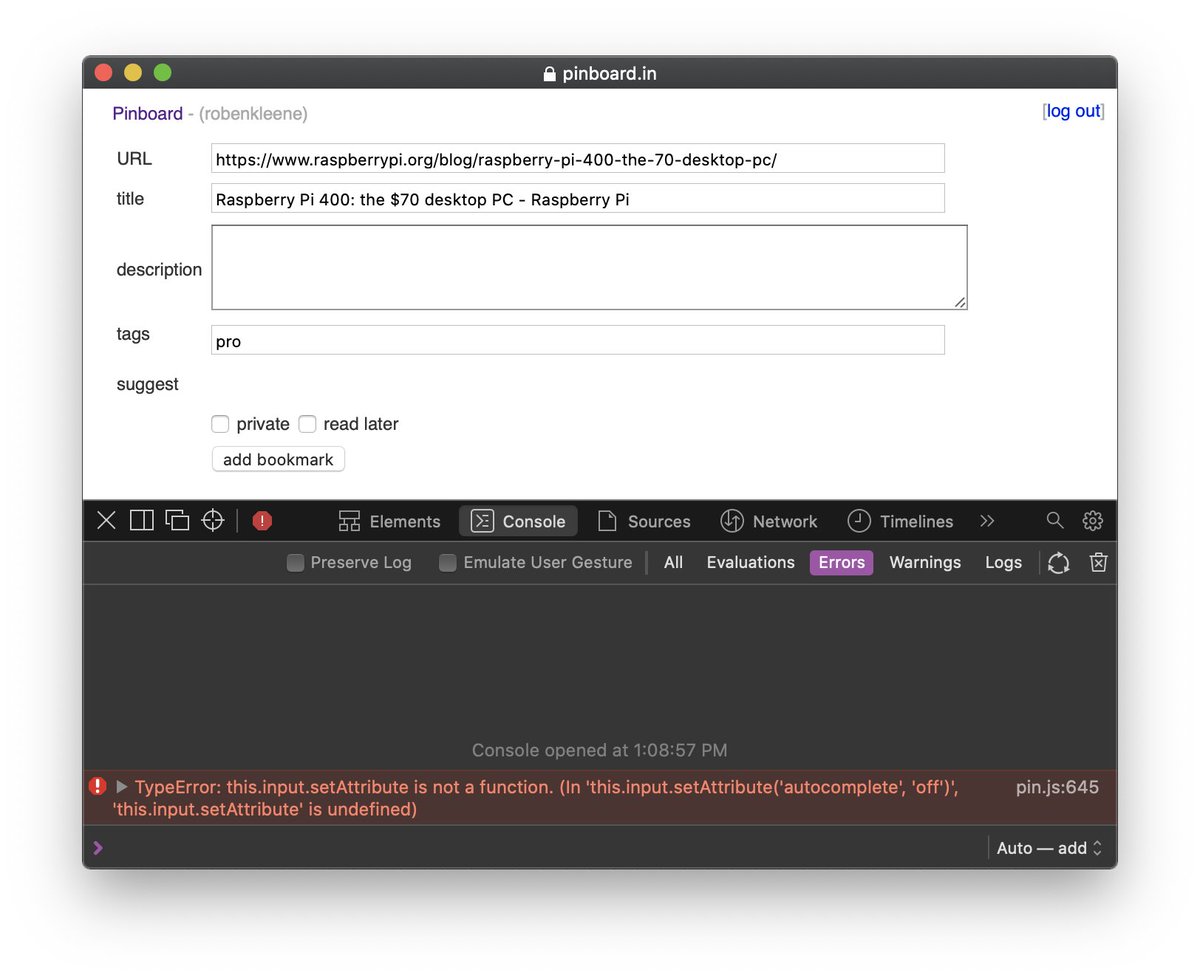Detach inspector into separate window

coord(177,520)
